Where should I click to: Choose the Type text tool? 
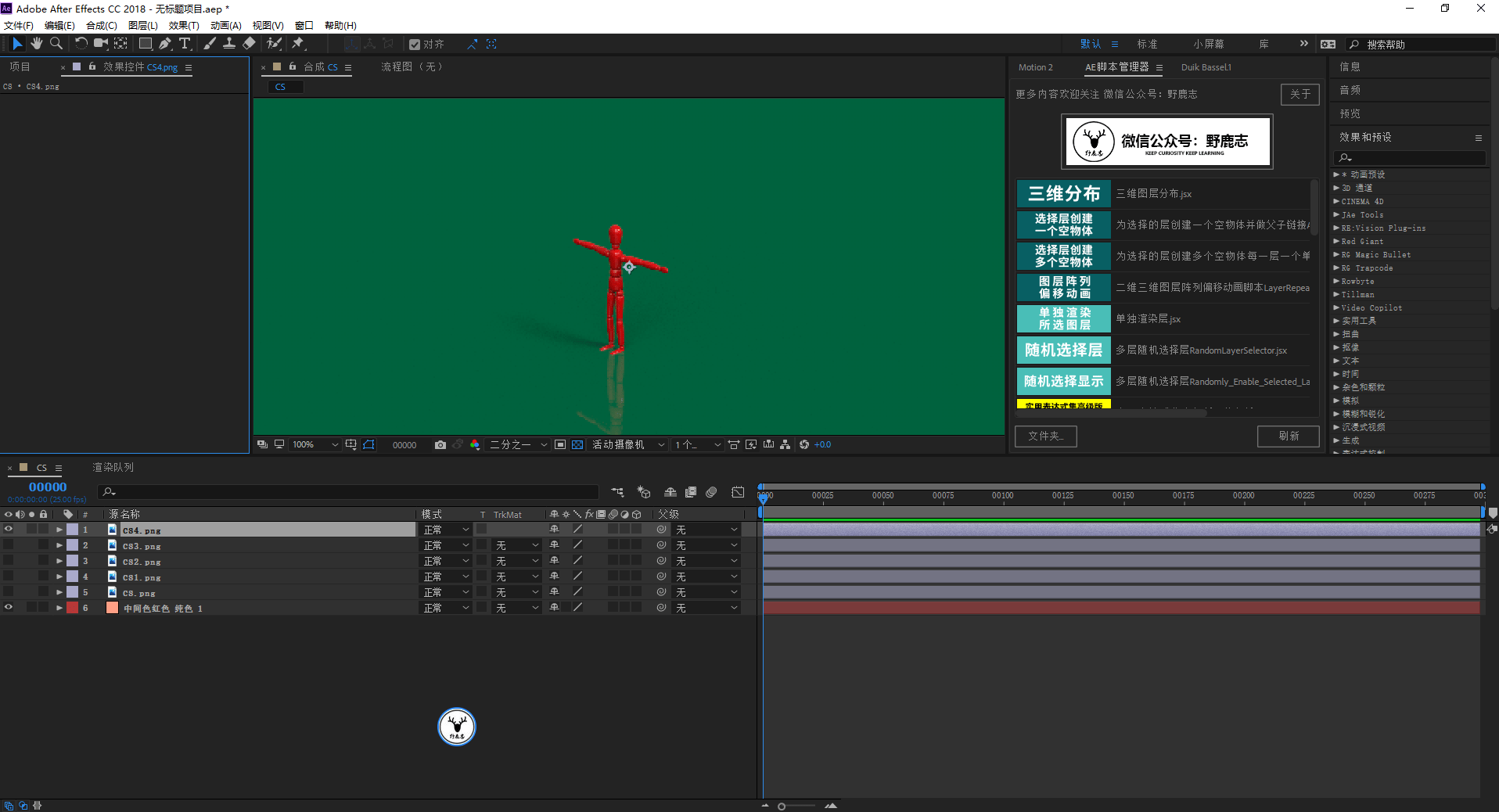pyautogui.click(x=185, y=44)
